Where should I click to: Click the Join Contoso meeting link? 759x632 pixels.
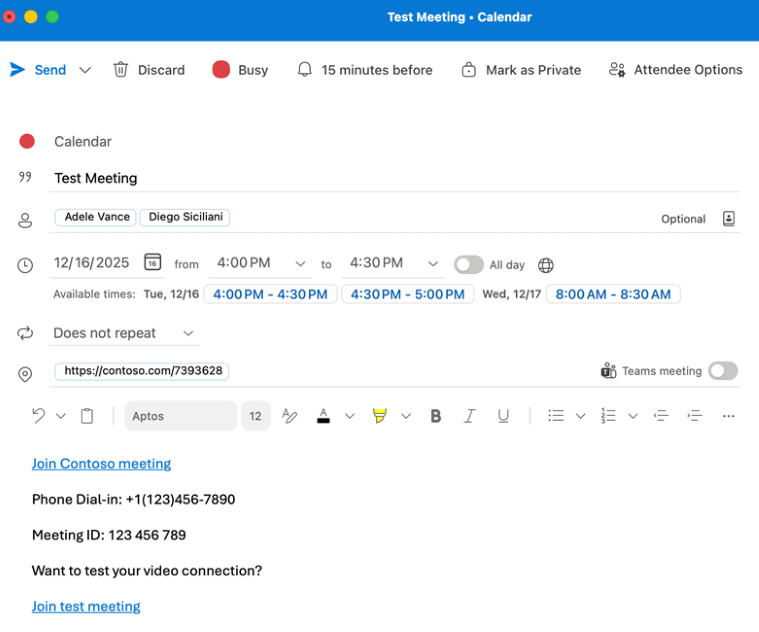tap(101, 464)
